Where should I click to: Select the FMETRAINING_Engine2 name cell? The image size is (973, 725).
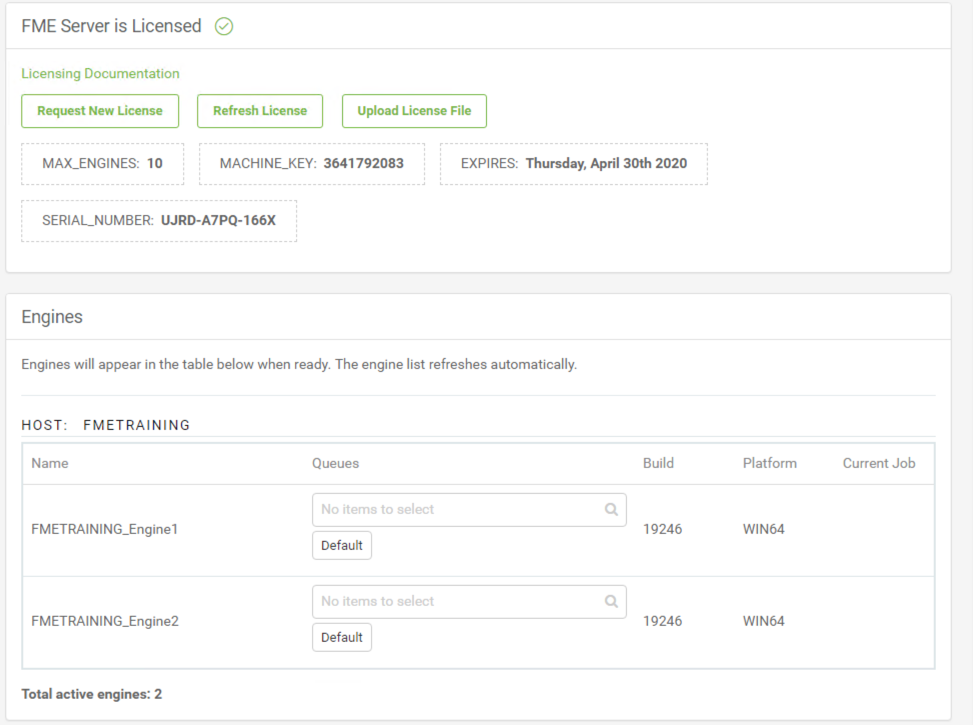tap(104, 621)
